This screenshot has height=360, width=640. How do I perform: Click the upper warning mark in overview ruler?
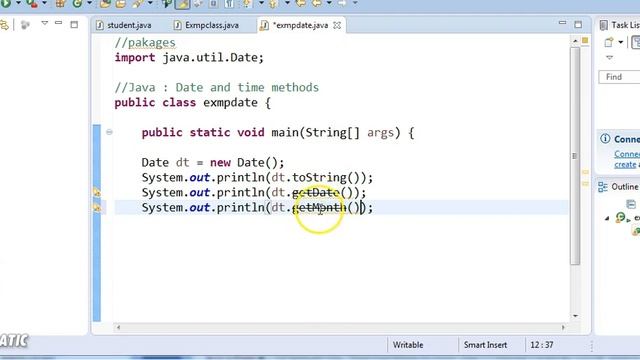click(585, 172)
